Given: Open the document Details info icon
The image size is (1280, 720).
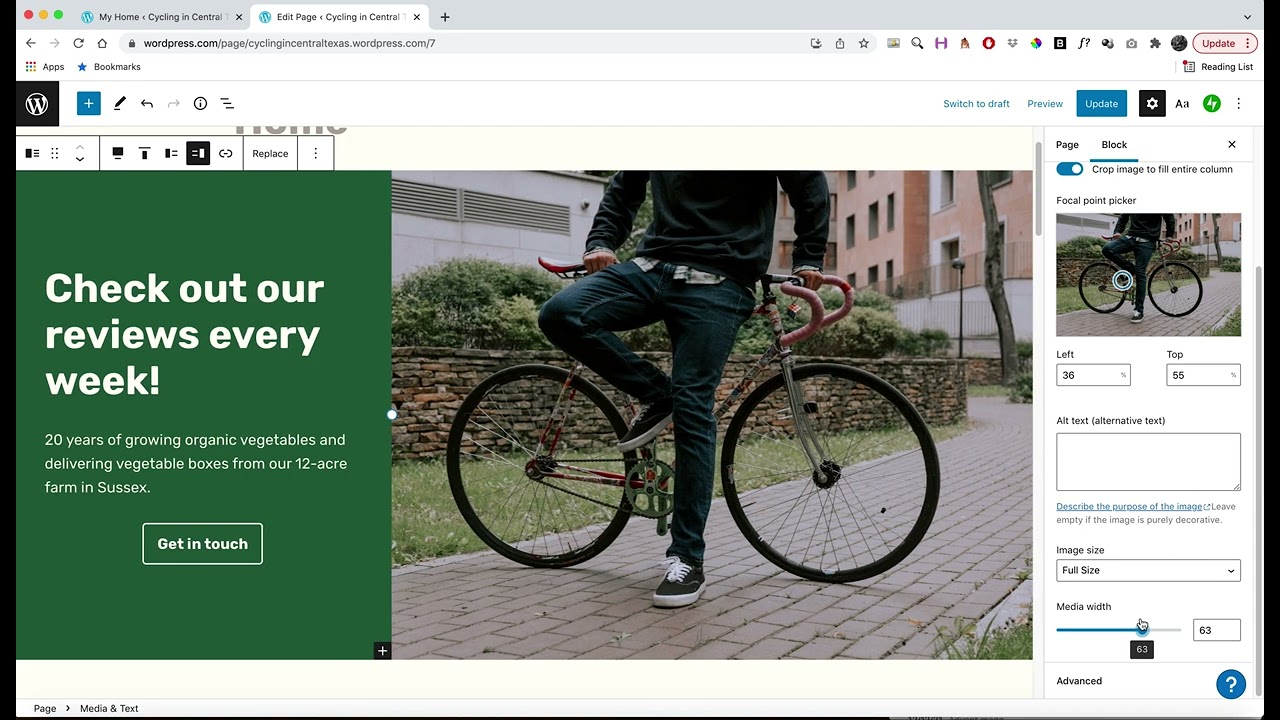Looking at the screenshot, I should (x=200, y=104).
